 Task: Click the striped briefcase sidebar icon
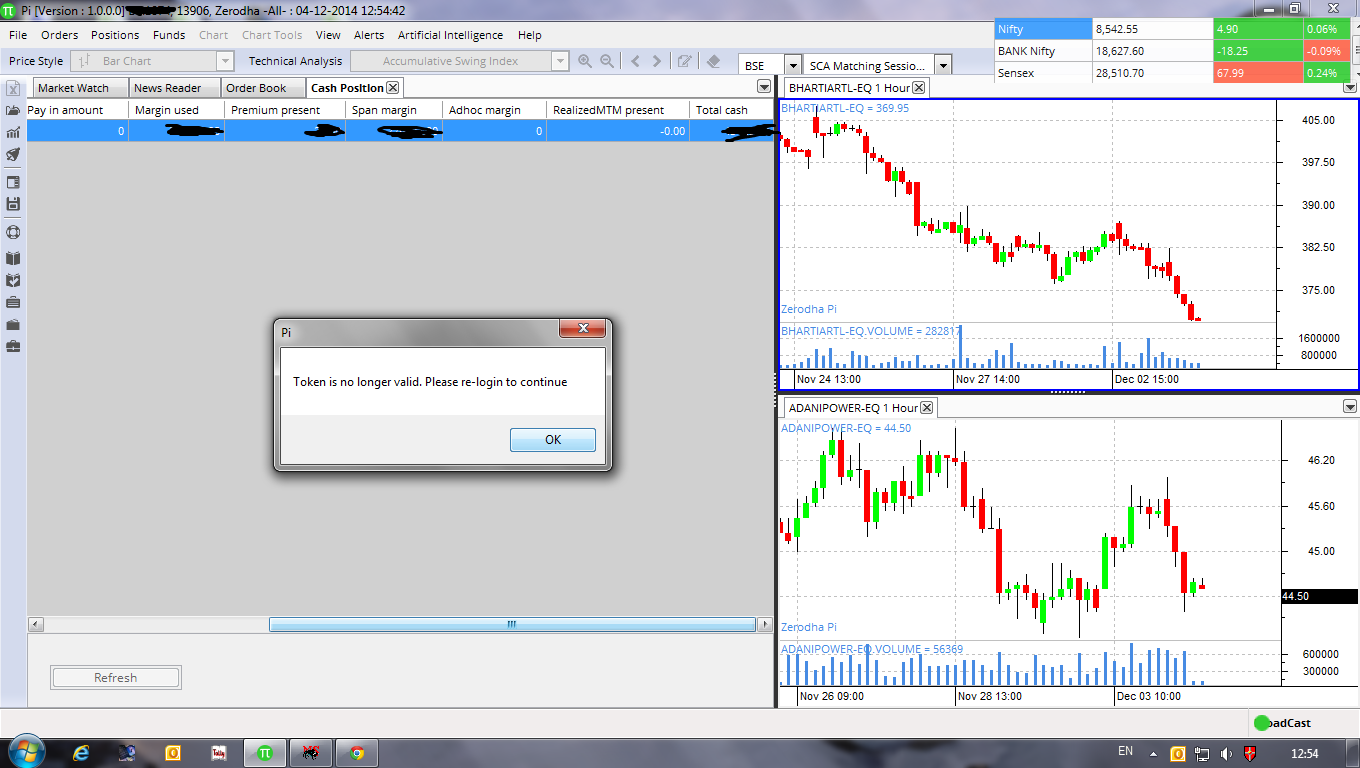click(x=13, y=303)
